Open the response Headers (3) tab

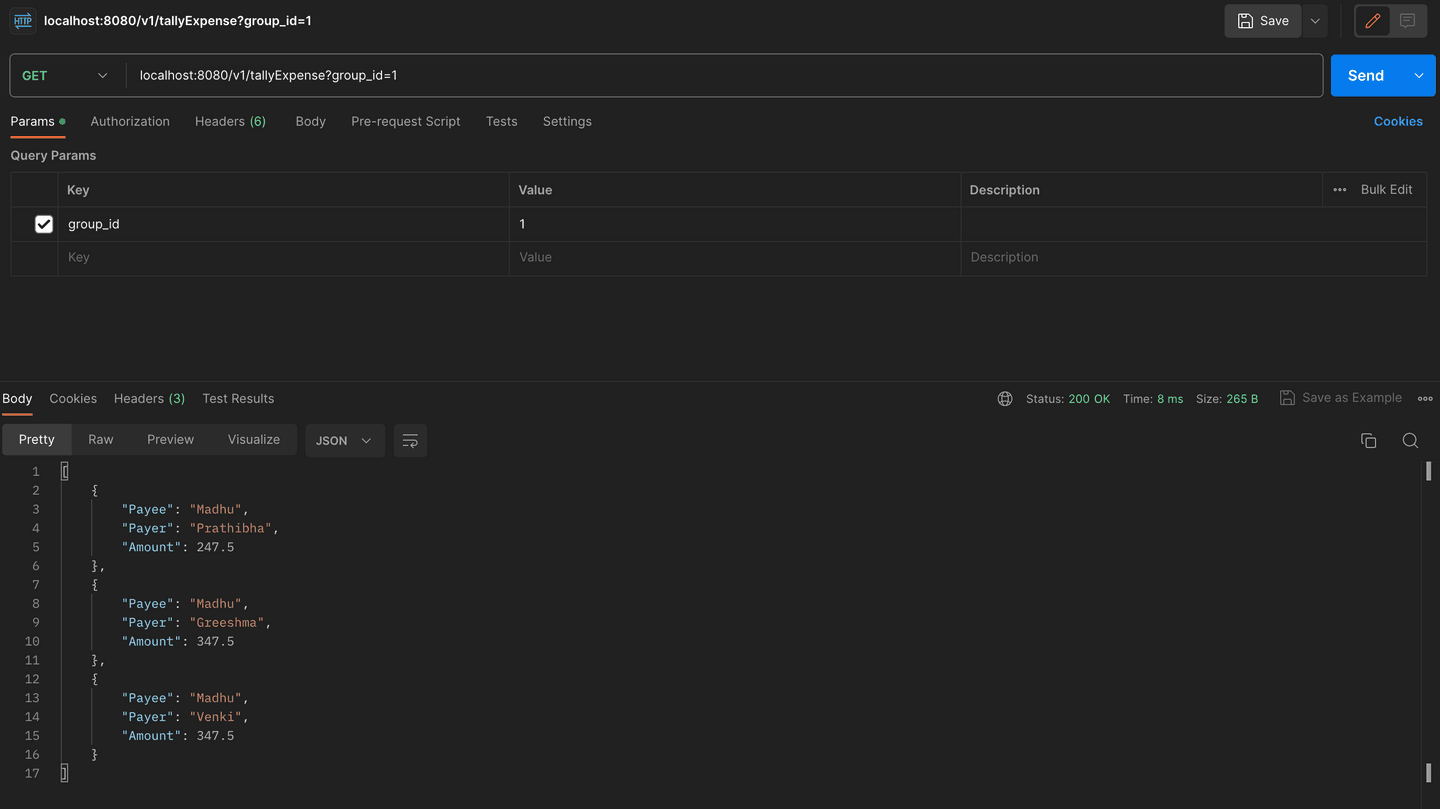(x=149, y=398)
